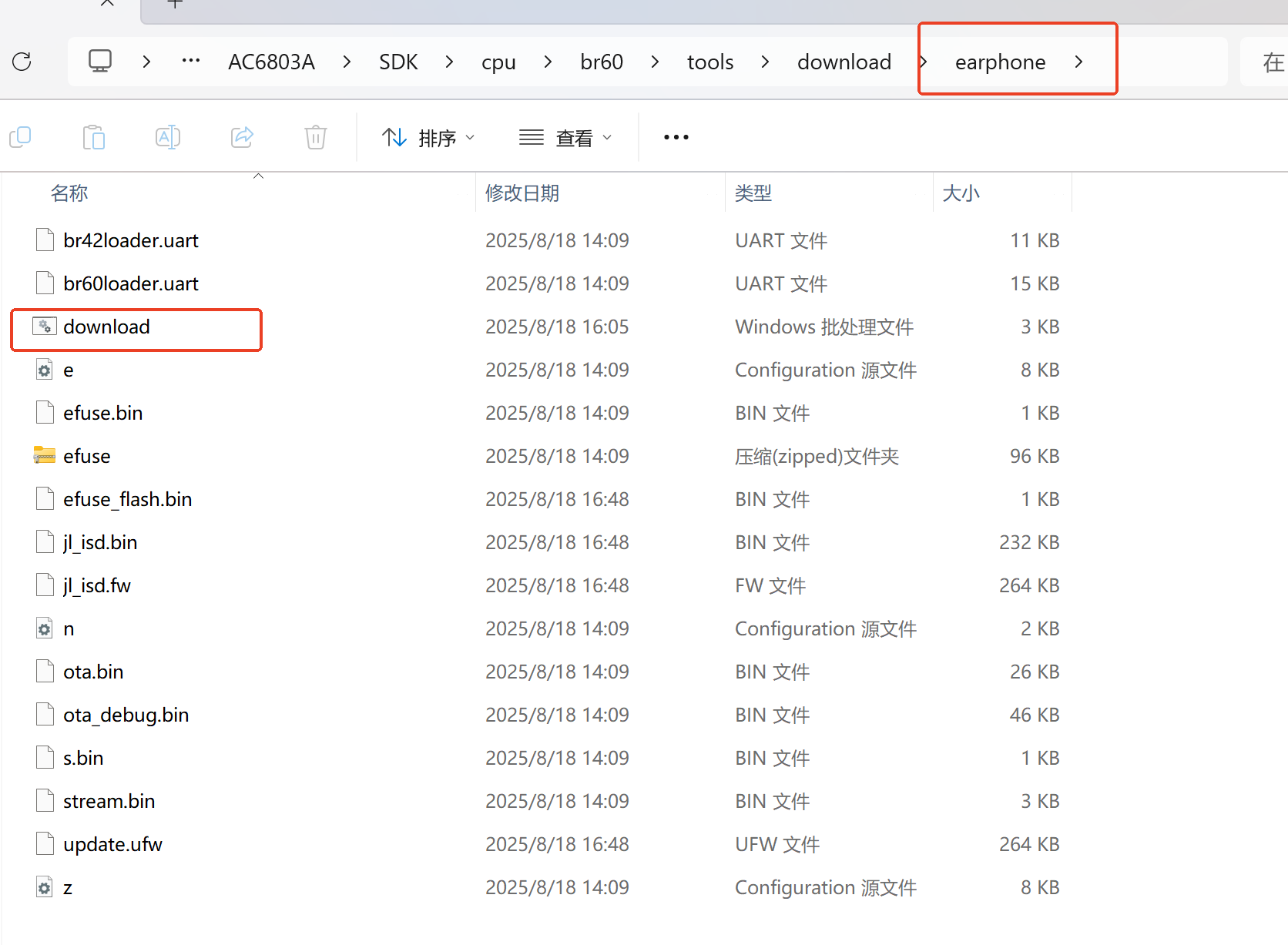
Task: Click the This PC monitor icon in breadcrumb
Action: coord(100,61)
